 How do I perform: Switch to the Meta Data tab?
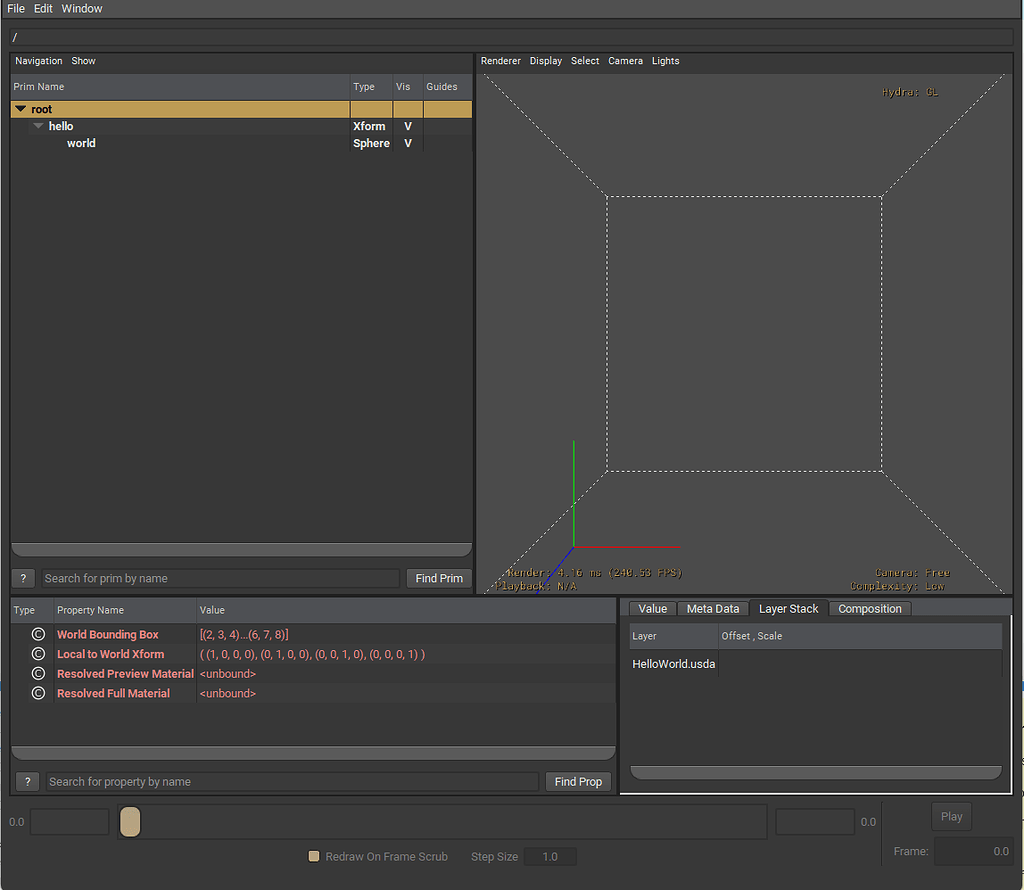pos(712,609)
